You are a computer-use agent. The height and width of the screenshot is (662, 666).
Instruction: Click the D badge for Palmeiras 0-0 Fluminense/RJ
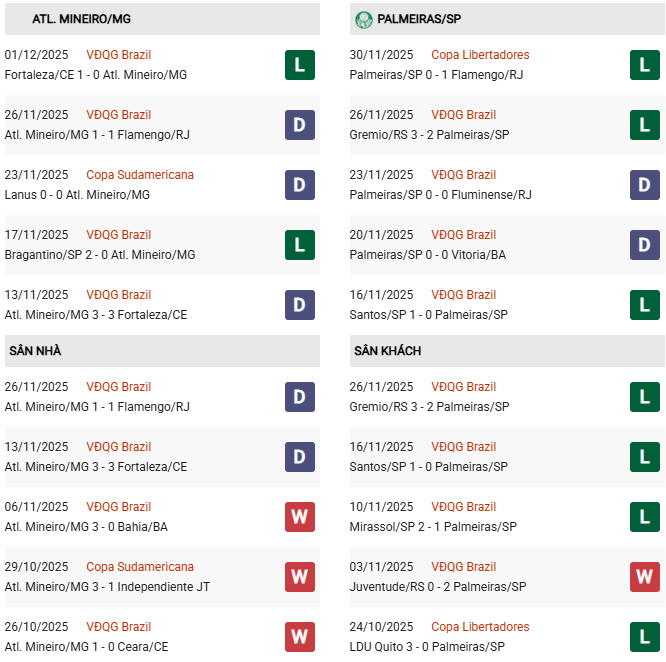(x=645, y=185)
